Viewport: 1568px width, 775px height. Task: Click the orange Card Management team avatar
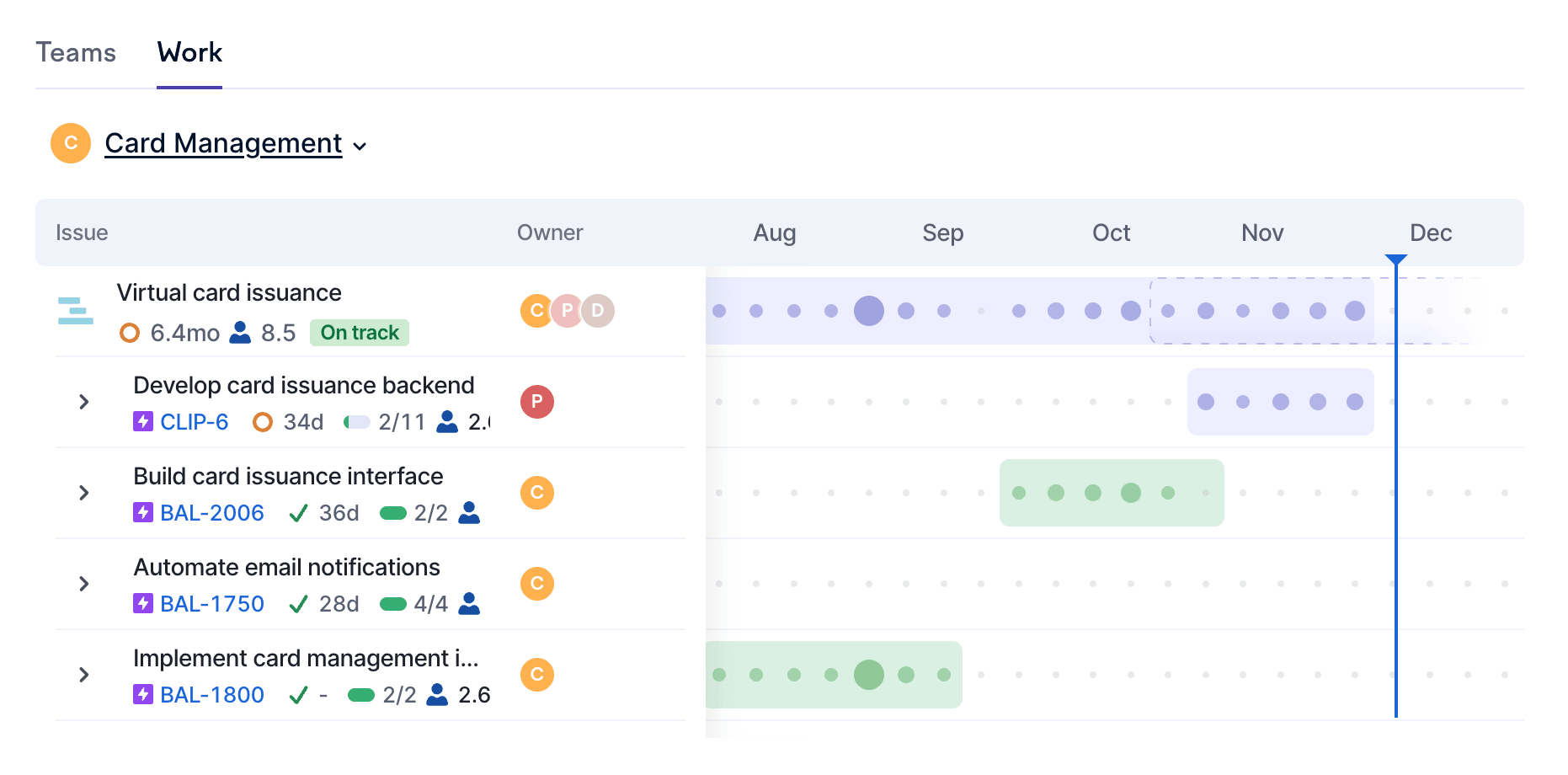click(x=71, y=143)
